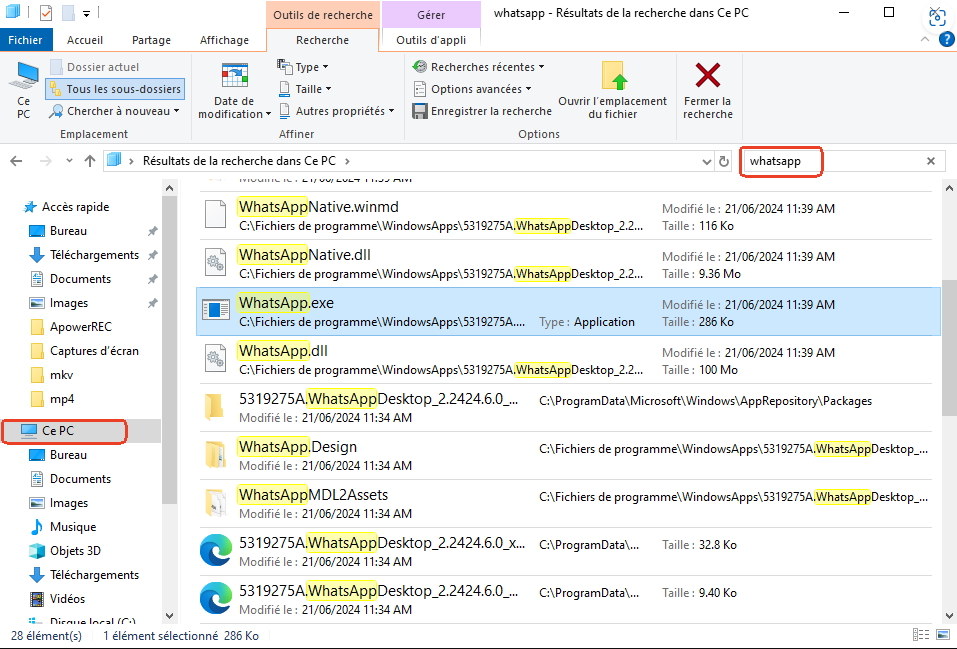The width and height of the screenshot is (957, 649).
Task: Open Autres propriétés dropdown
Action: point(337,111)
